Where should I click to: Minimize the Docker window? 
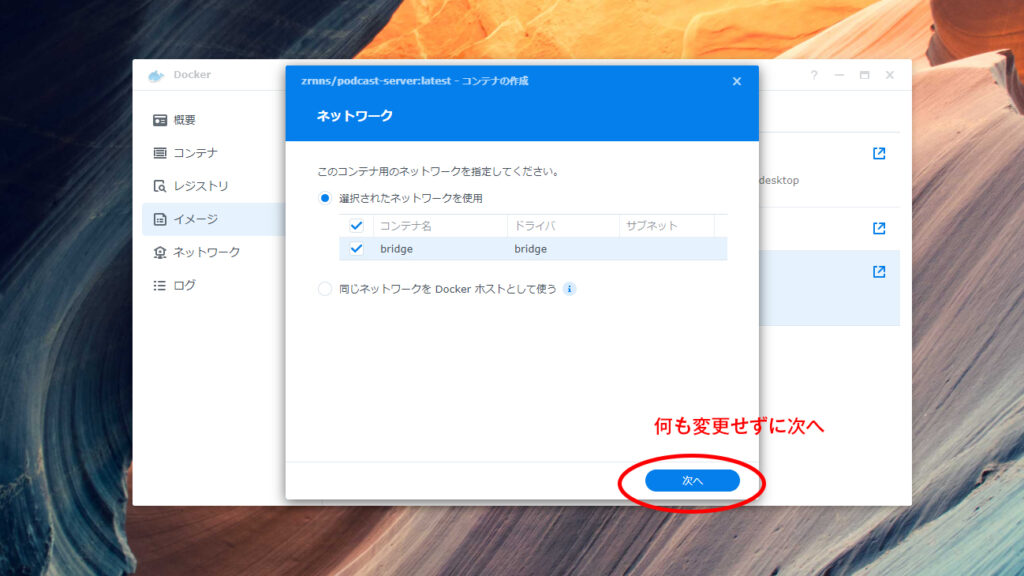tap(839, 75)
